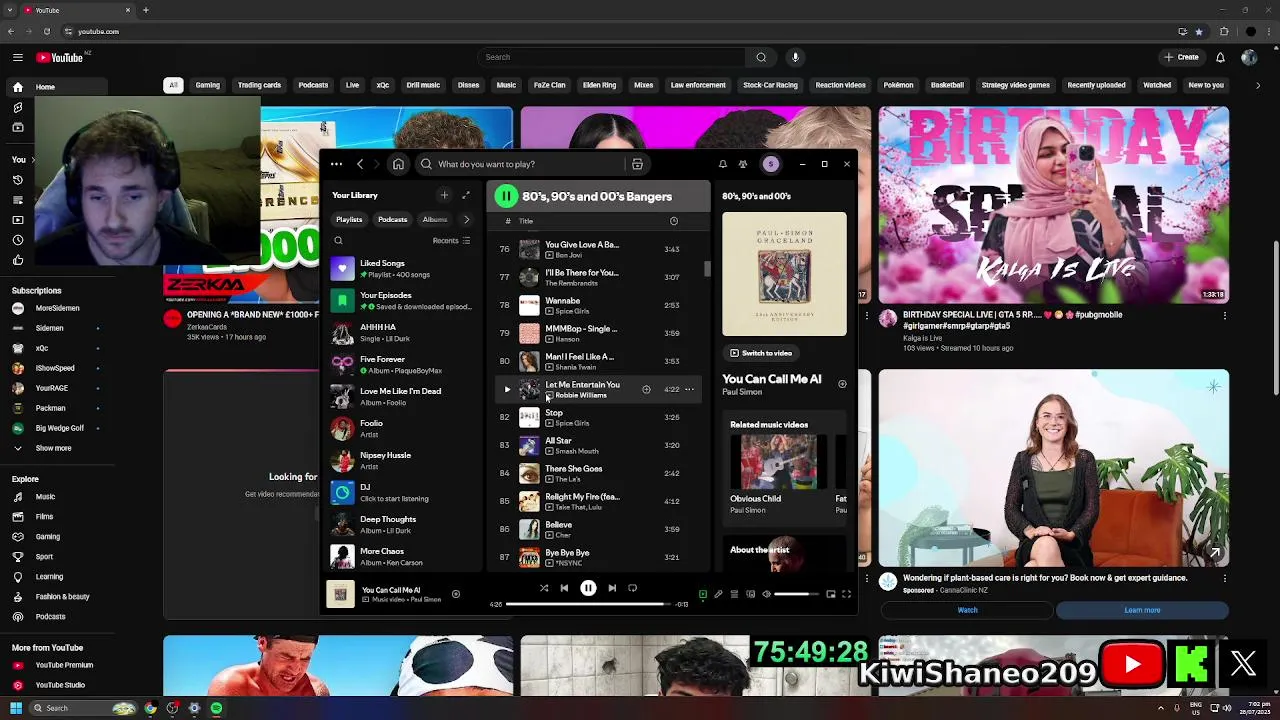Seek on Spotify track progress bar
1280x720 pixels.
[x=589, y=604]
